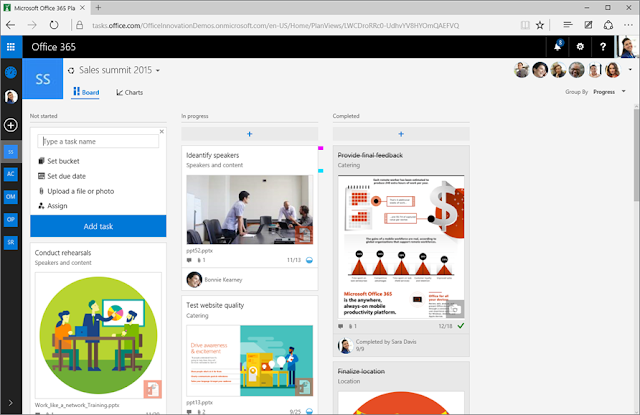Select the AC plan in sidebar

point(11,174)
